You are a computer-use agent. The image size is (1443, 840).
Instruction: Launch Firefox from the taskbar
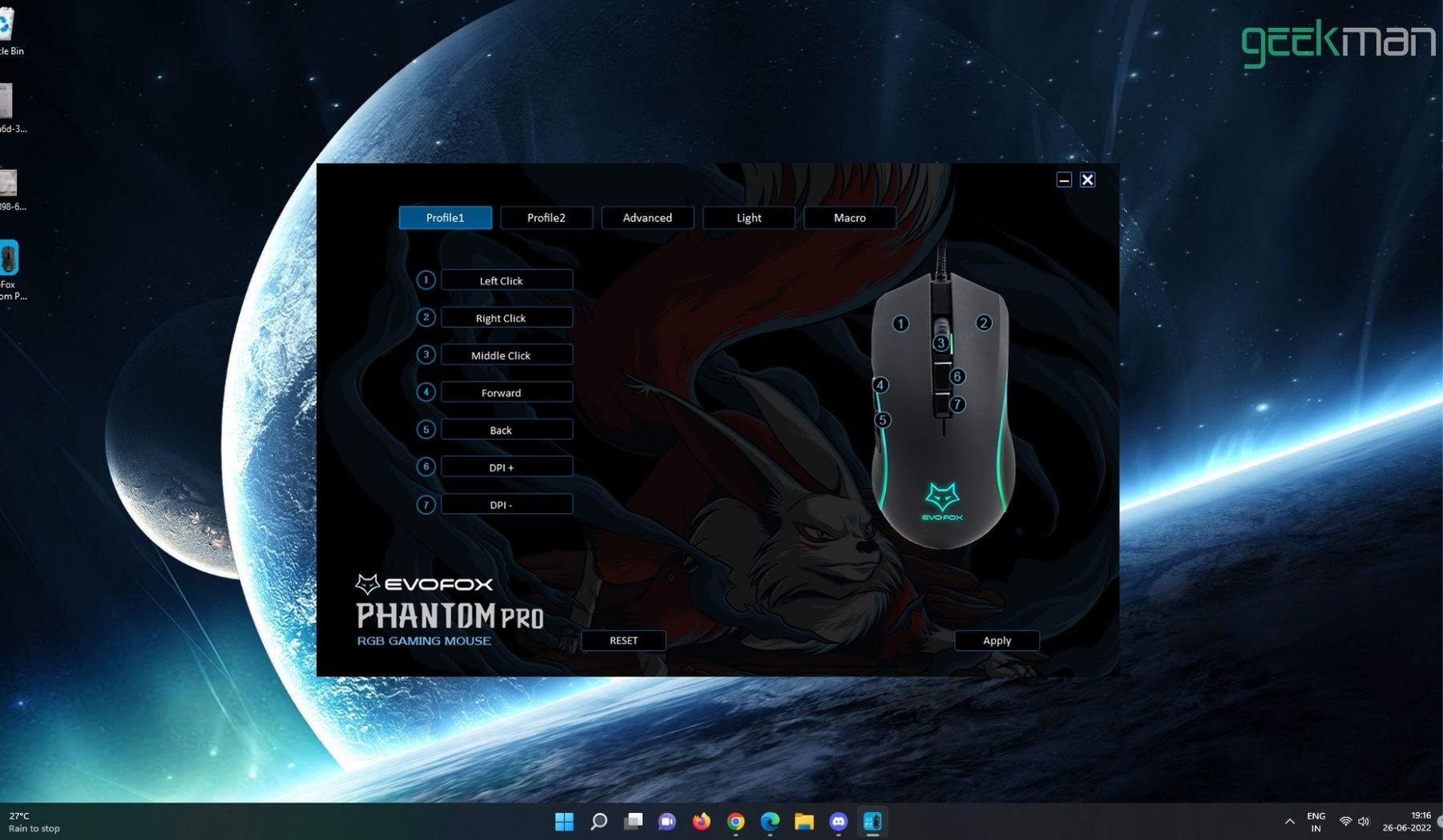[x=701, y=822]
